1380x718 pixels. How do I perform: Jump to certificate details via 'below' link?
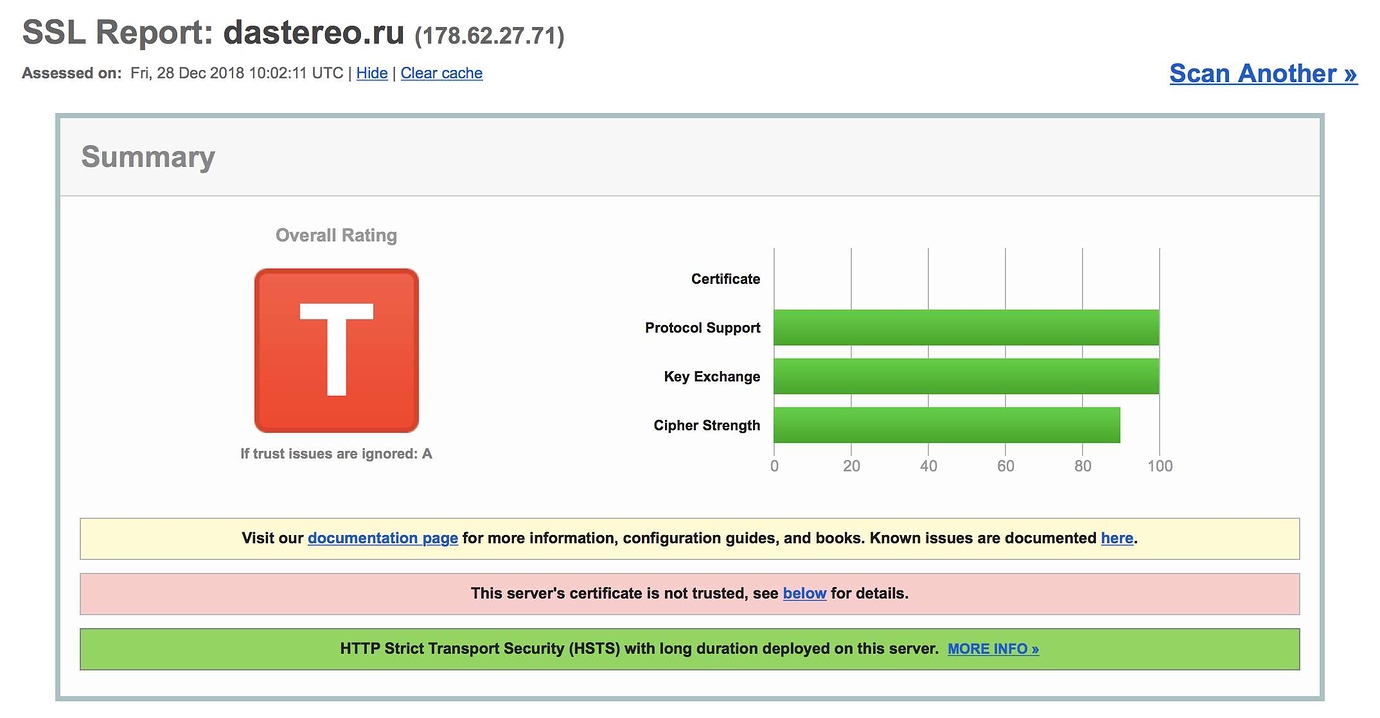click(x=804, y=593)
